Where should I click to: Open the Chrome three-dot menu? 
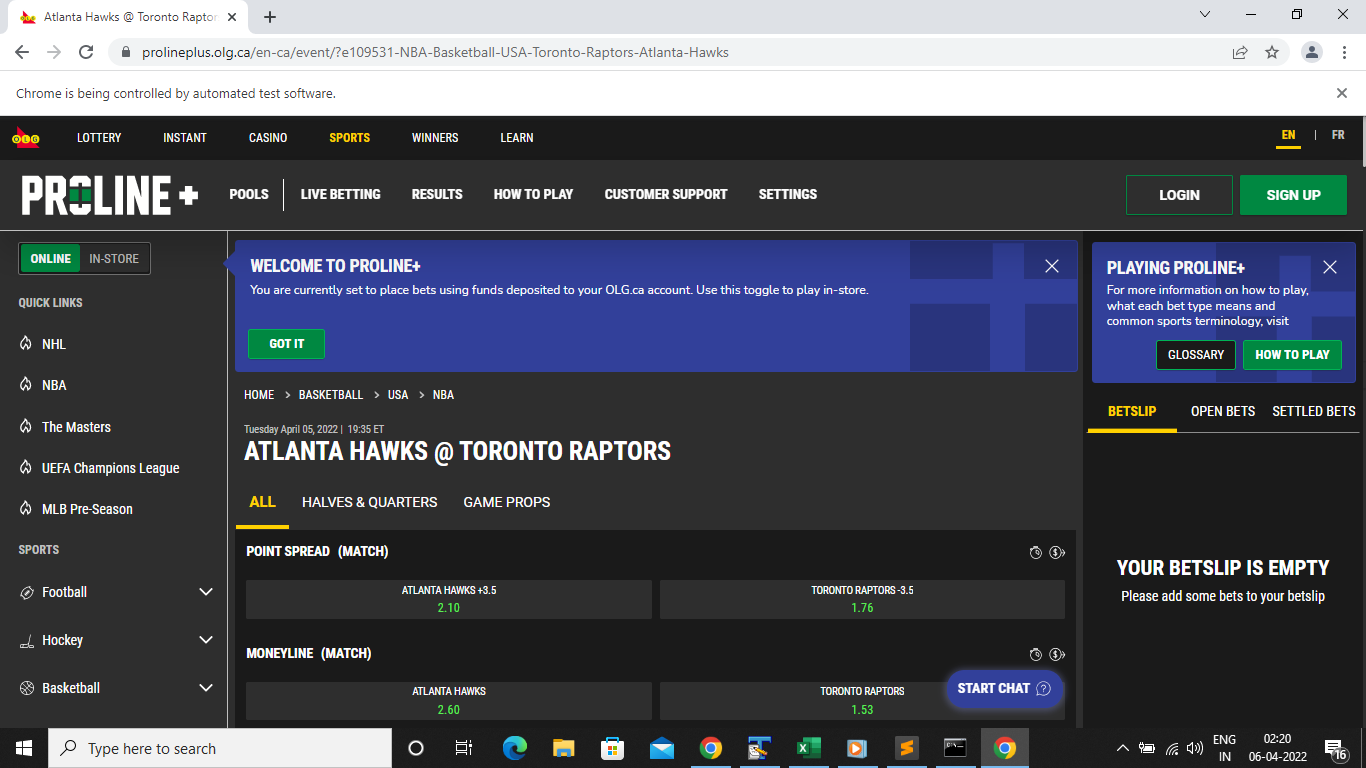[x=1344, y=52]
